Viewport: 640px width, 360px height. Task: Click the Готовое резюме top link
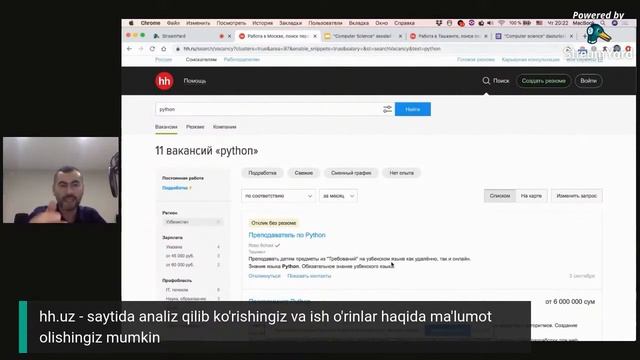pos(476,60)
